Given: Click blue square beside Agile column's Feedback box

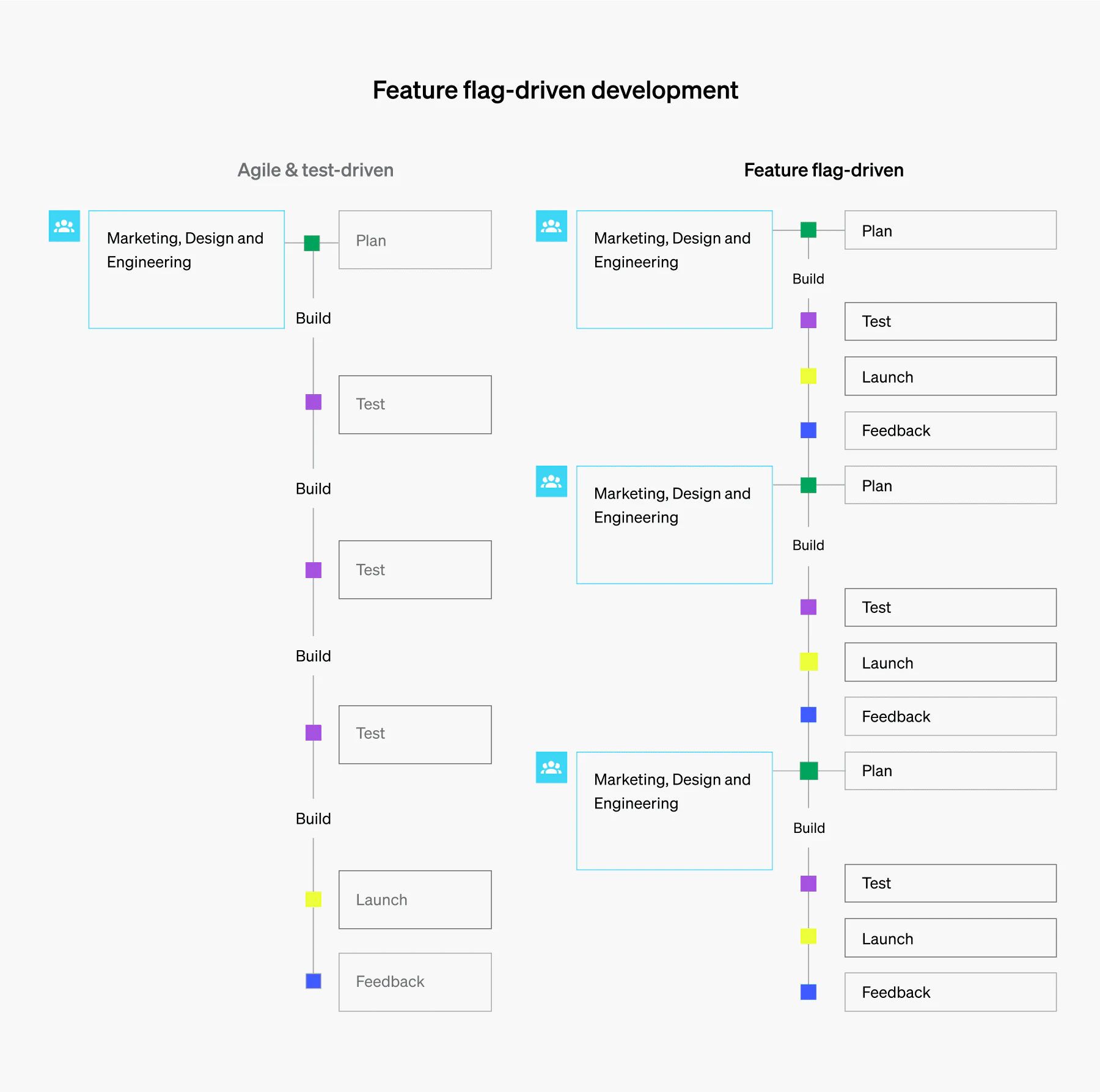Looking at the screenshot, I should [x=313, y=981].
